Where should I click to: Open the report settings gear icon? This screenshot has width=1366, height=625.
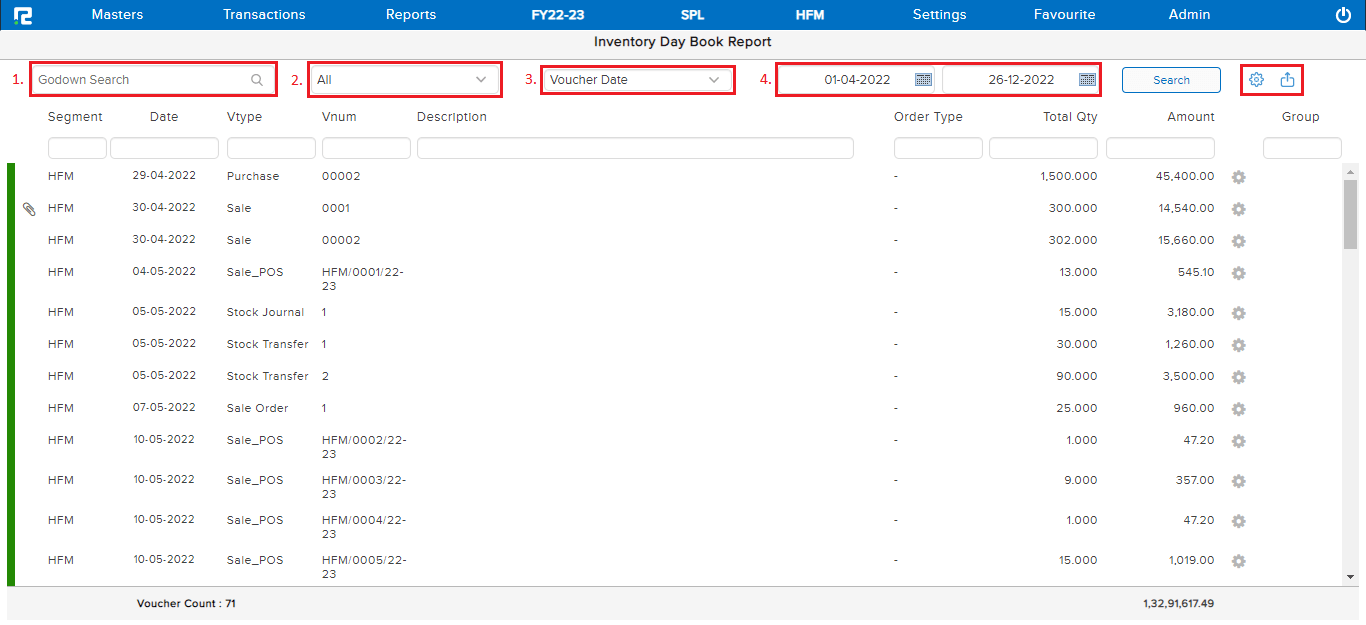pos(1257,78)
